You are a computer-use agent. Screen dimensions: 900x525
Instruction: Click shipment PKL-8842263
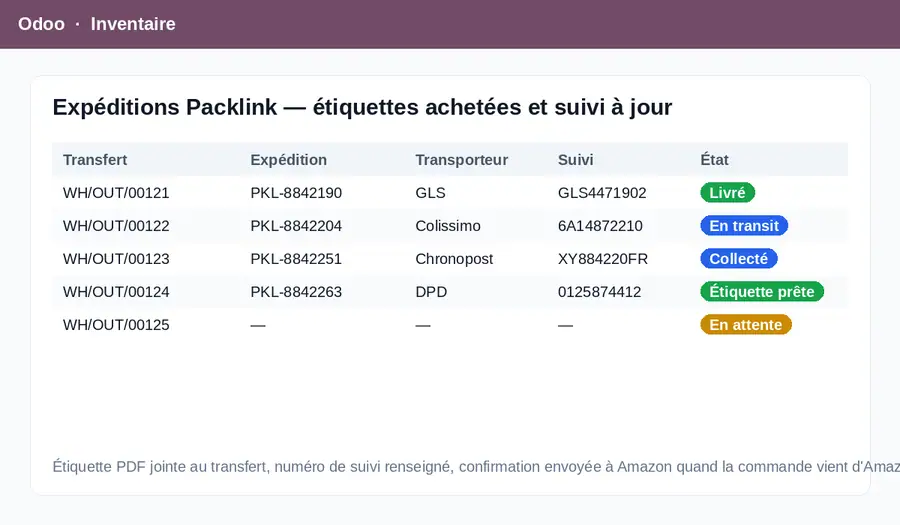296,292
